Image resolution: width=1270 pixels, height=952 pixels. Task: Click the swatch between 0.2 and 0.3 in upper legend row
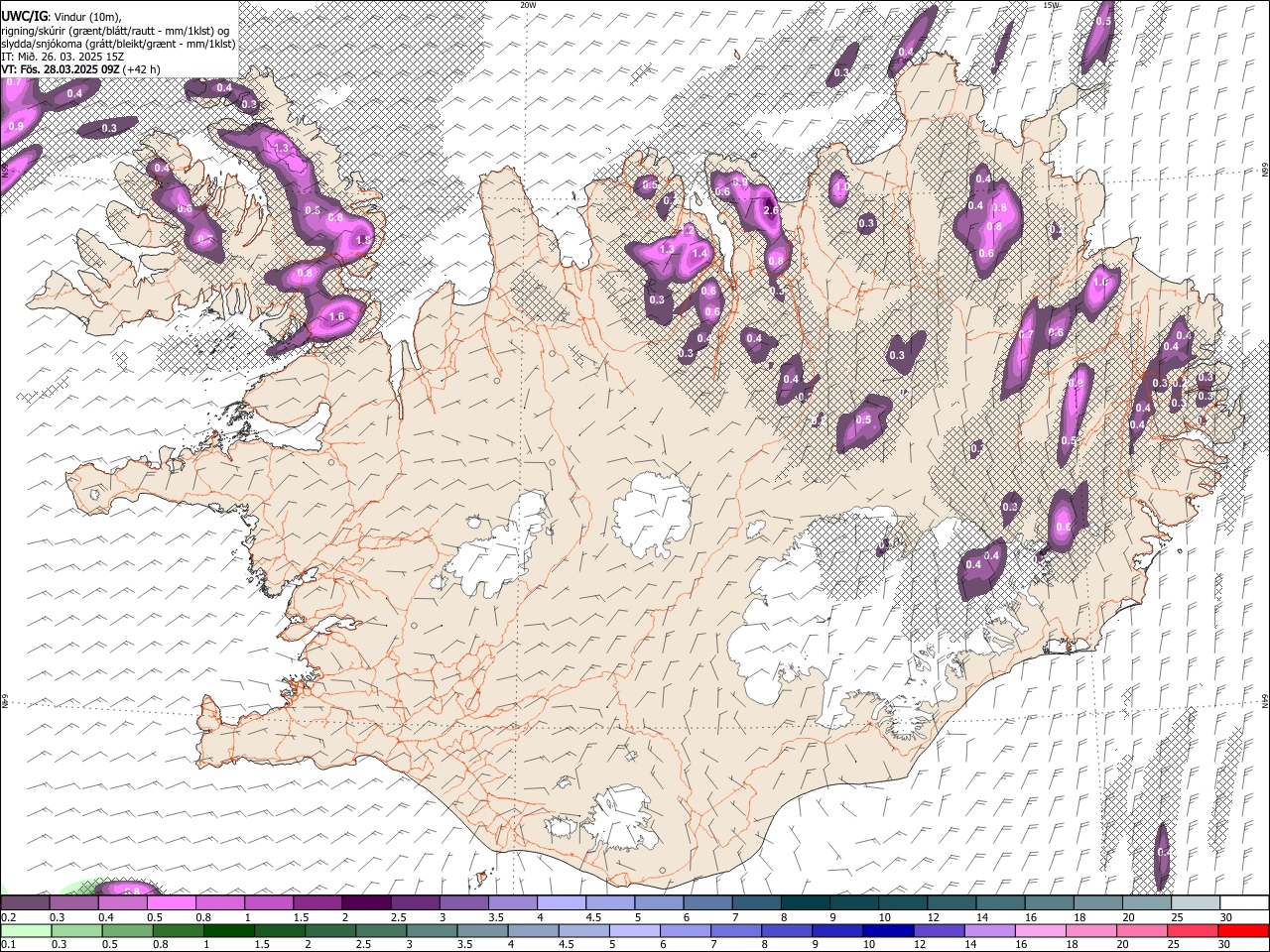click(25, 902)
